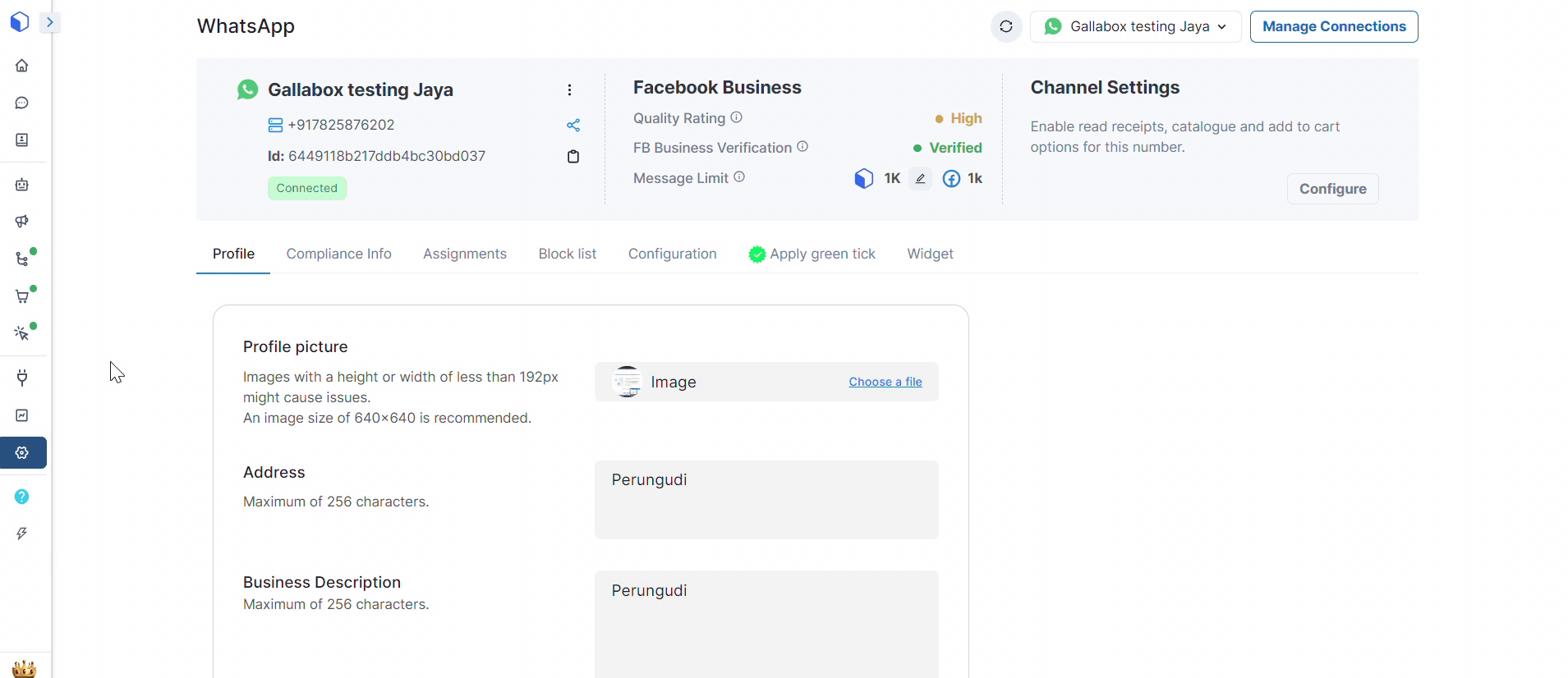Click the Configure button in Channel Settings
The image size is (1568, 678).
click(1331, 189)
